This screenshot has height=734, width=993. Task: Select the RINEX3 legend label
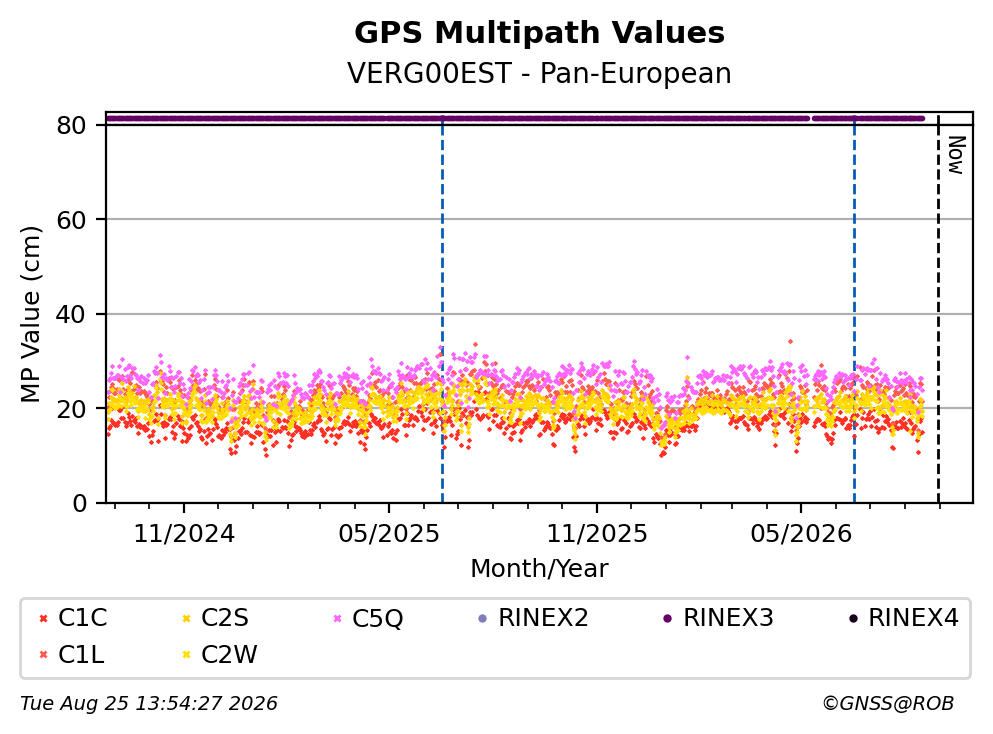coord(728,618)
